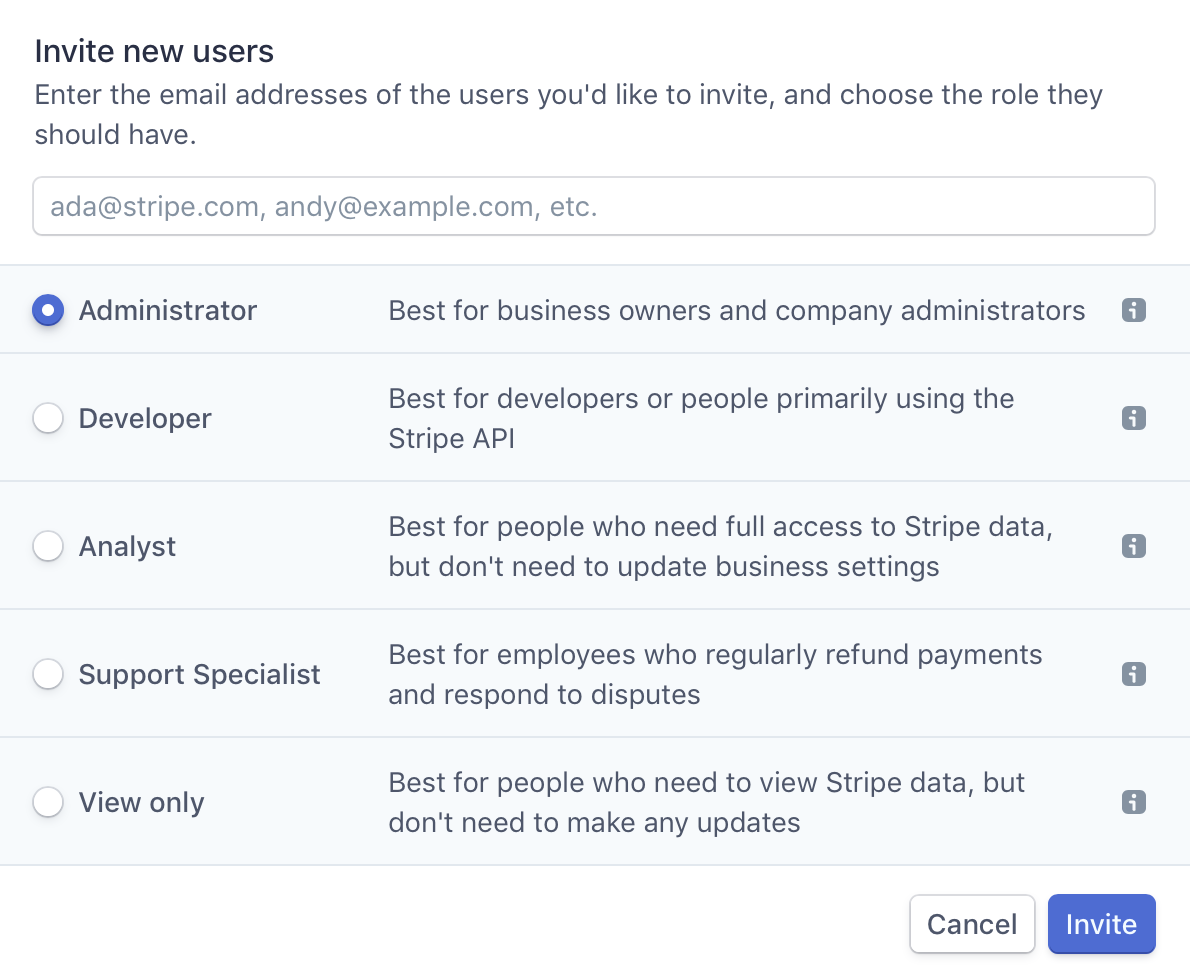Select the Support Specialist radio button

click(x=48, y=673)
